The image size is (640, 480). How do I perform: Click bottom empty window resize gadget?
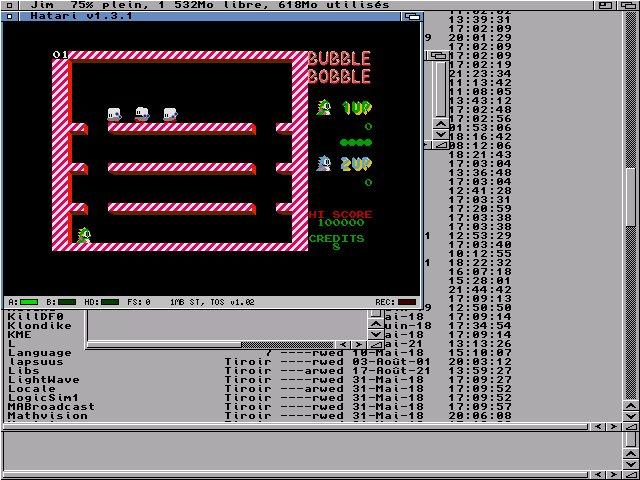coord(630,475)
